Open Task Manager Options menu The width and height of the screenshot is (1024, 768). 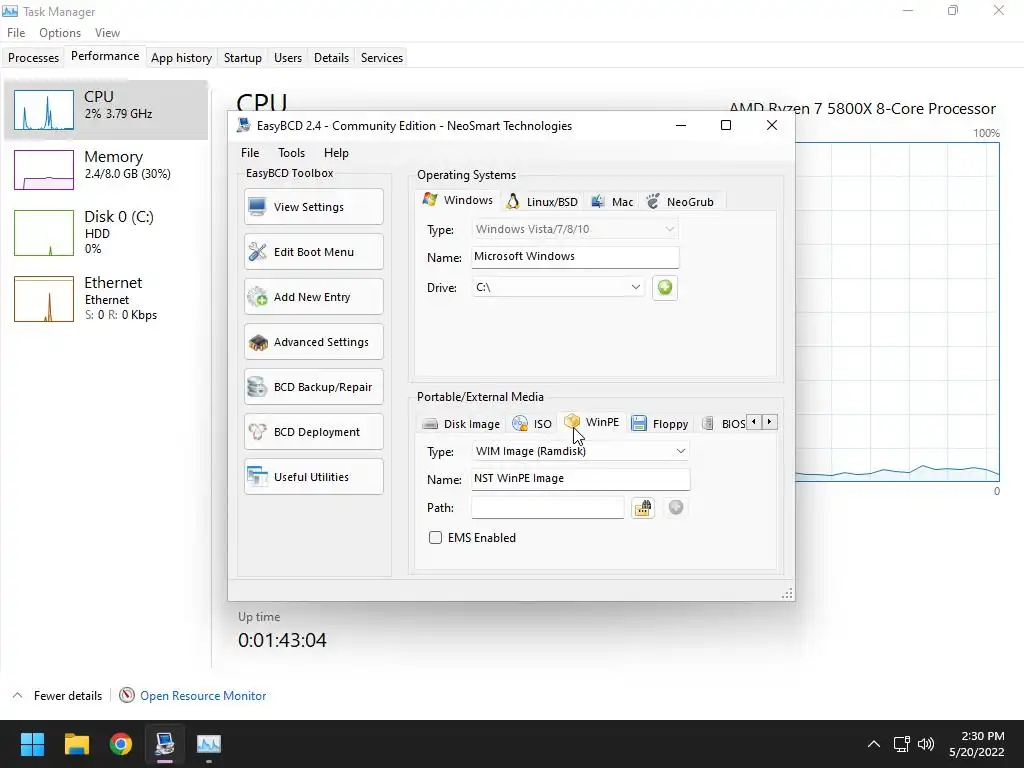(60, 33)
